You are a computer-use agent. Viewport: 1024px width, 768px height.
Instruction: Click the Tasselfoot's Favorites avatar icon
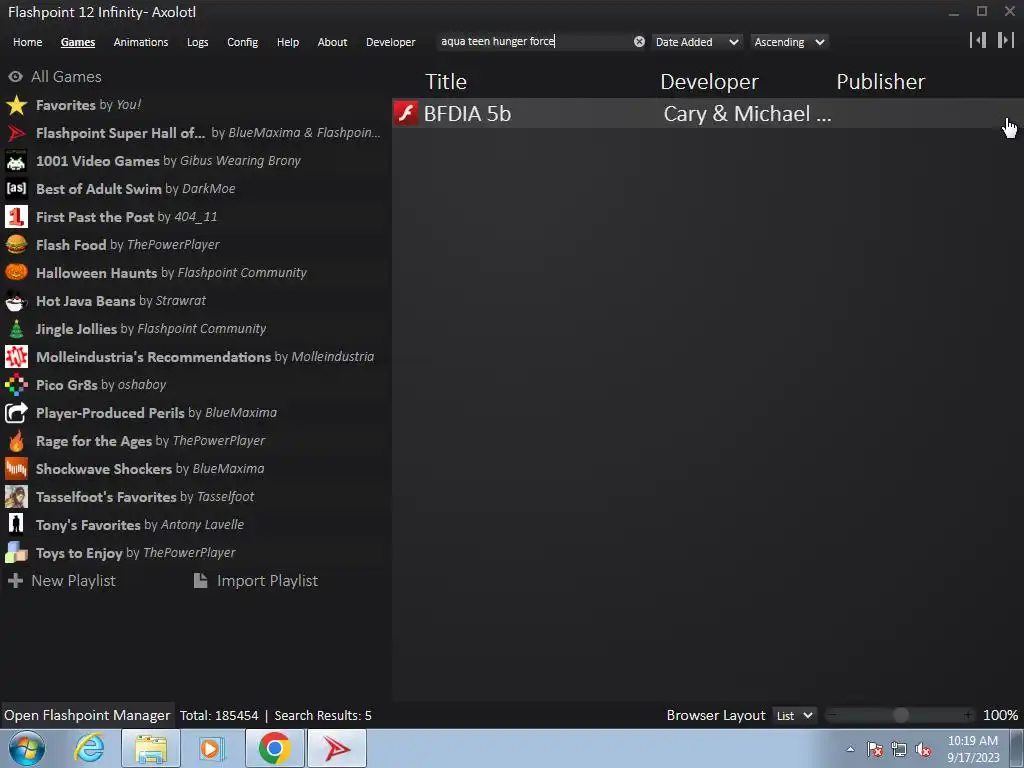(16, 497)
